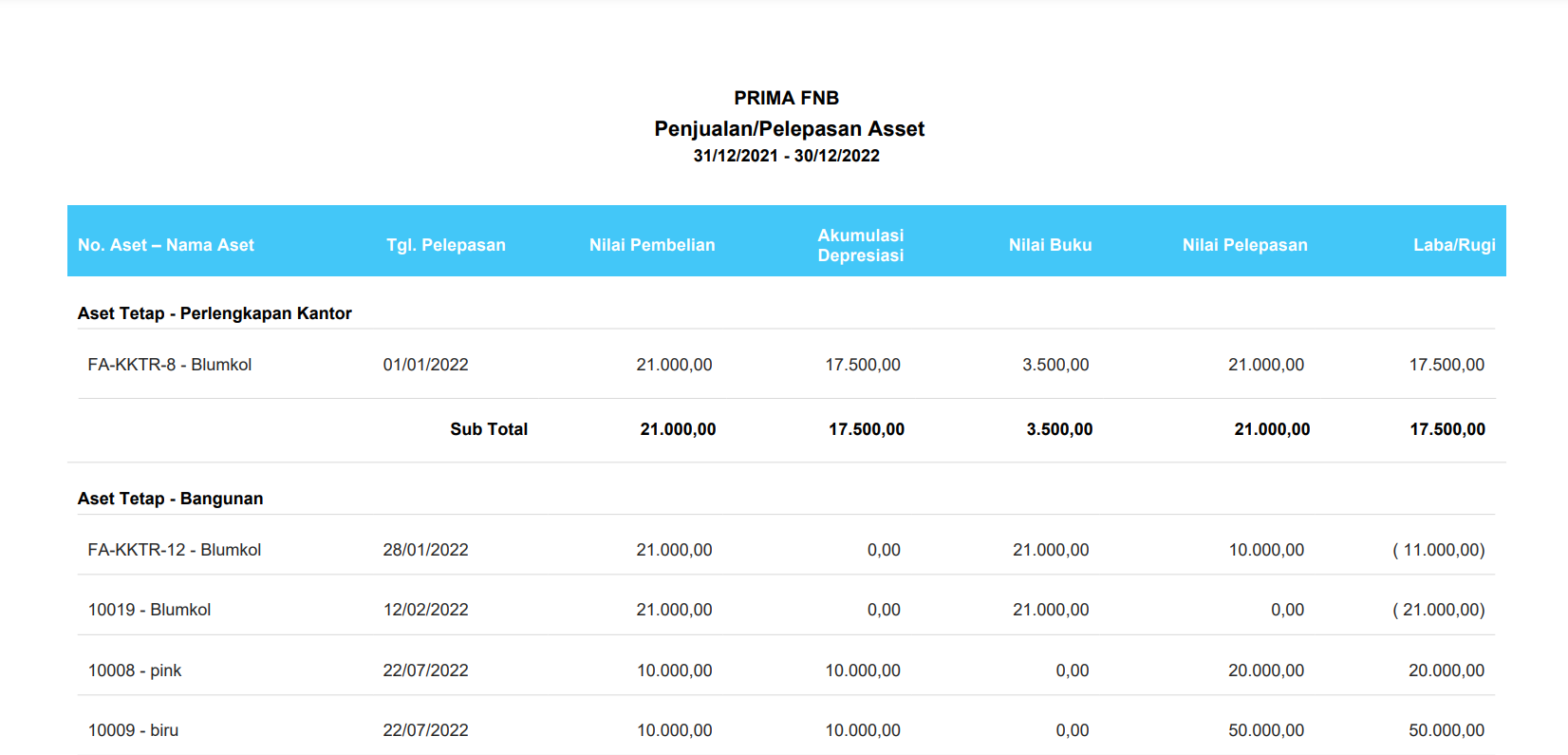
Task: Click the Nilai Pelepasan column header
Action: 1244,245
